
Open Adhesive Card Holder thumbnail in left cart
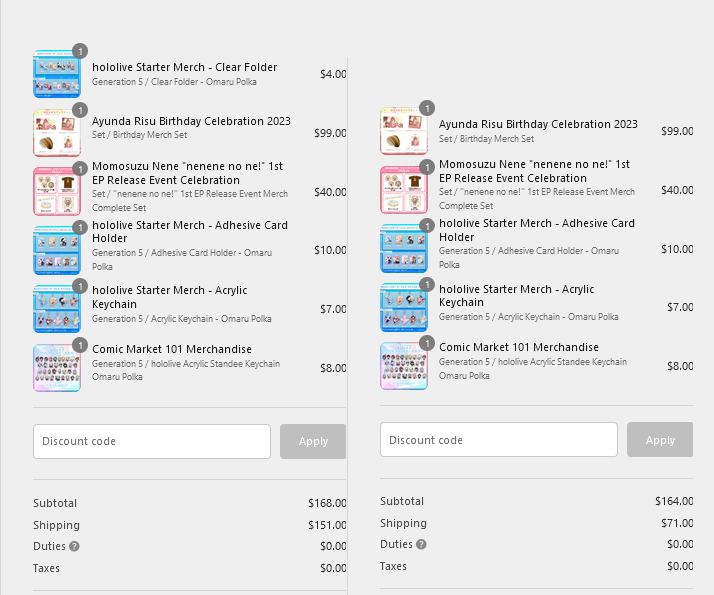(57, 250)
